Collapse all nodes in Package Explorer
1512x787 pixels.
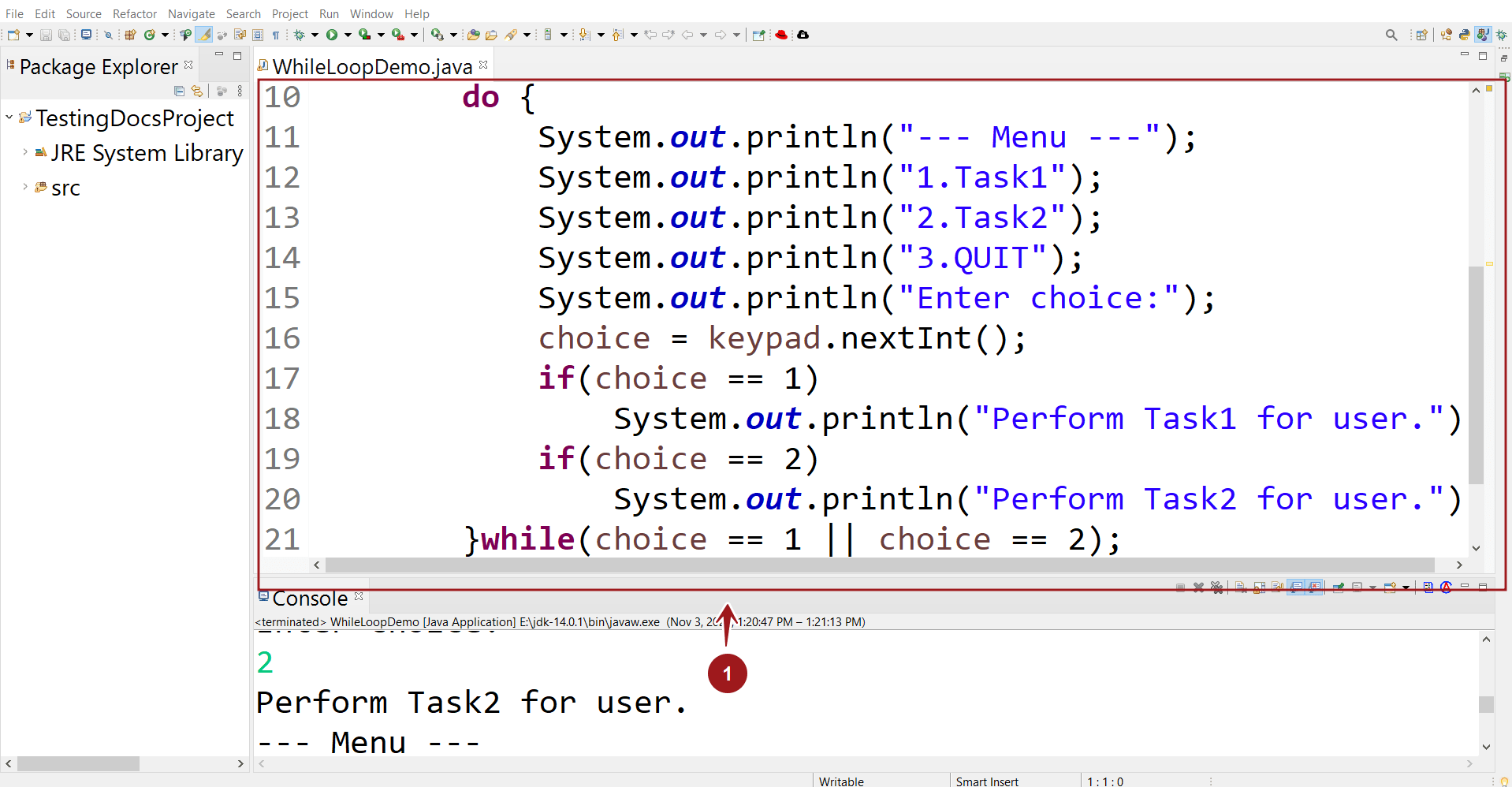[179, 91]
